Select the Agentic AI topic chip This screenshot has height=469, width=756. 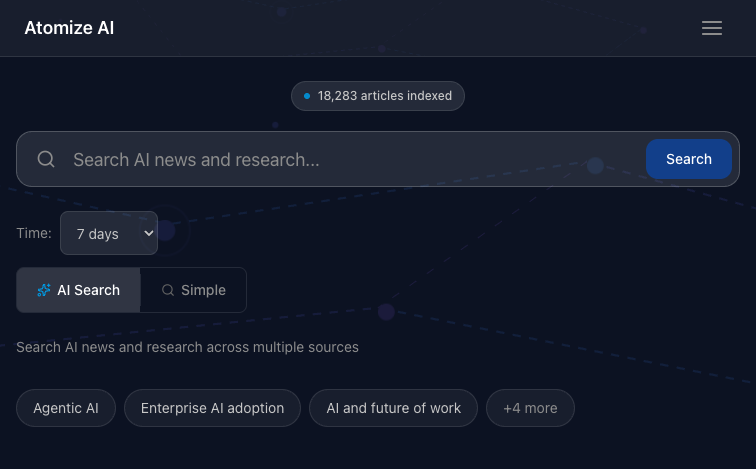click(66, 408)
